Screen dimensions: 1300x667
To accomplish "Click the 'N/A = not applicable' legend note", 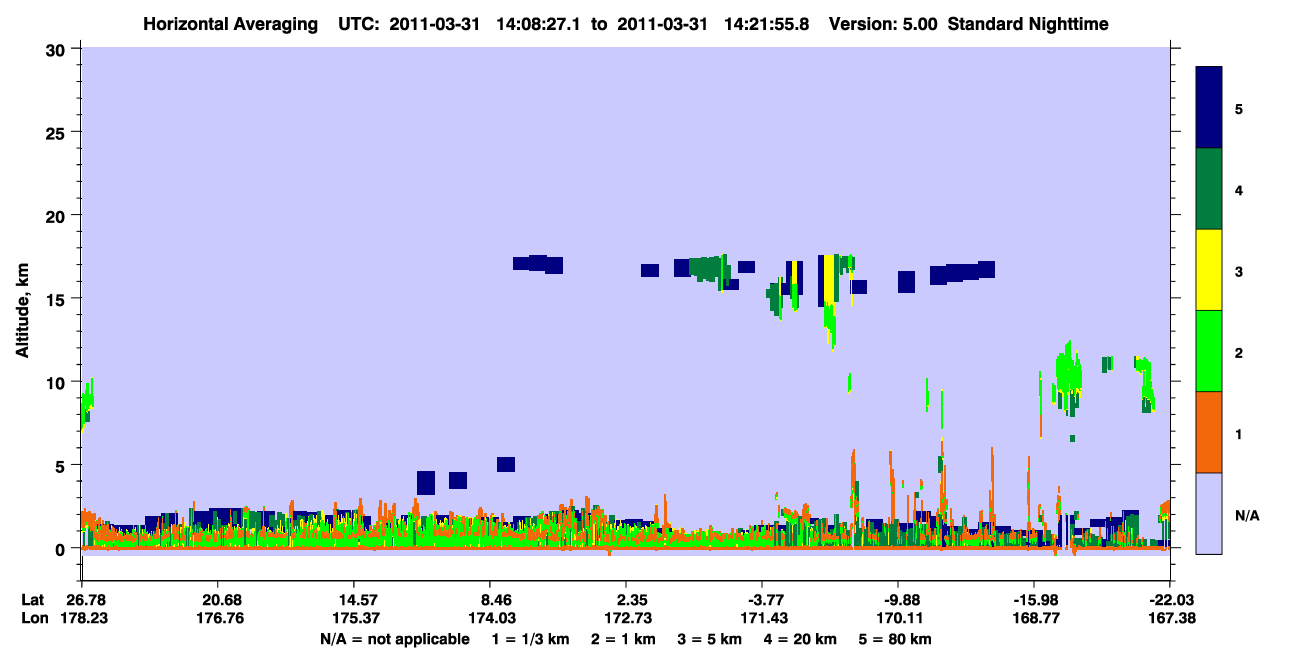I will coord(394,638).
